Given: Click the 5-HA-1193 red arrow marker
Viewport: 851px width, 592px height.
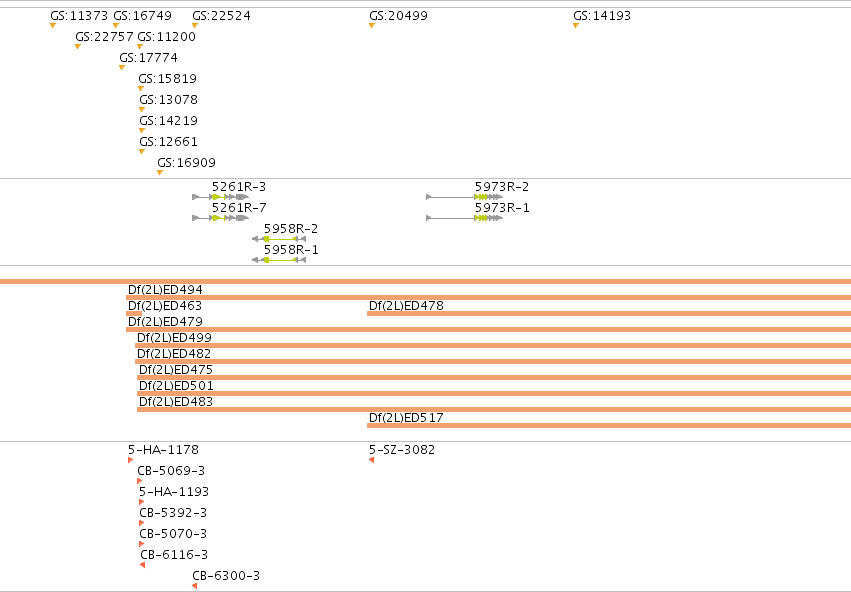Looking at the screenshot, I should [141, 502].
